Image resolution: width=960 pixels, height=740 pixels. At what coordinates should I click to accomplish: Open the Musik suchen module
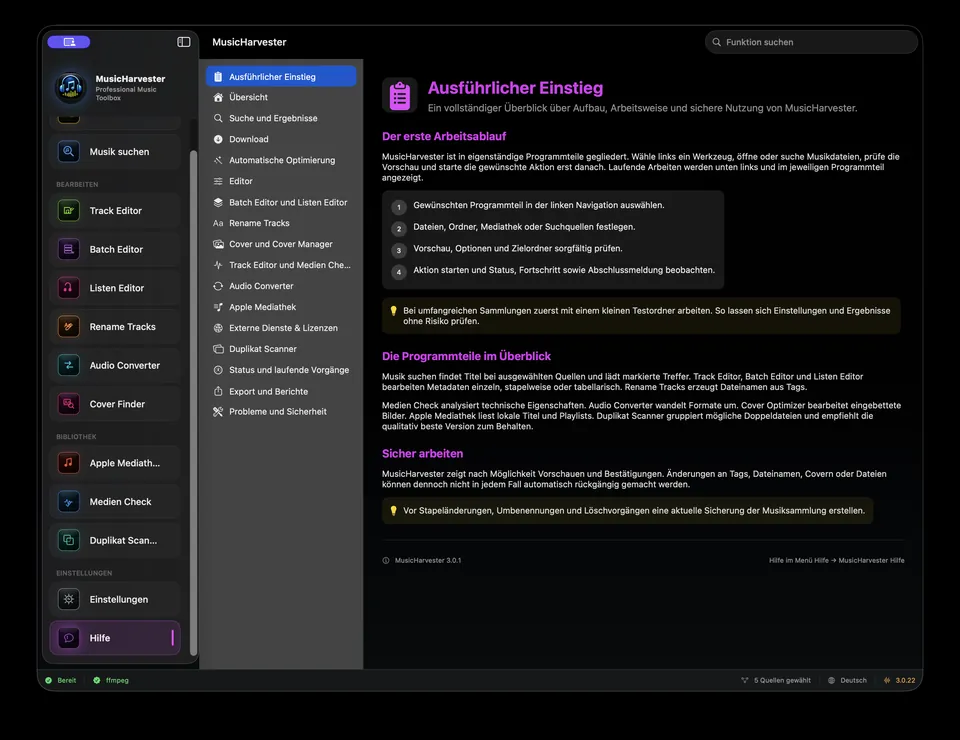(x=115, y=151)
